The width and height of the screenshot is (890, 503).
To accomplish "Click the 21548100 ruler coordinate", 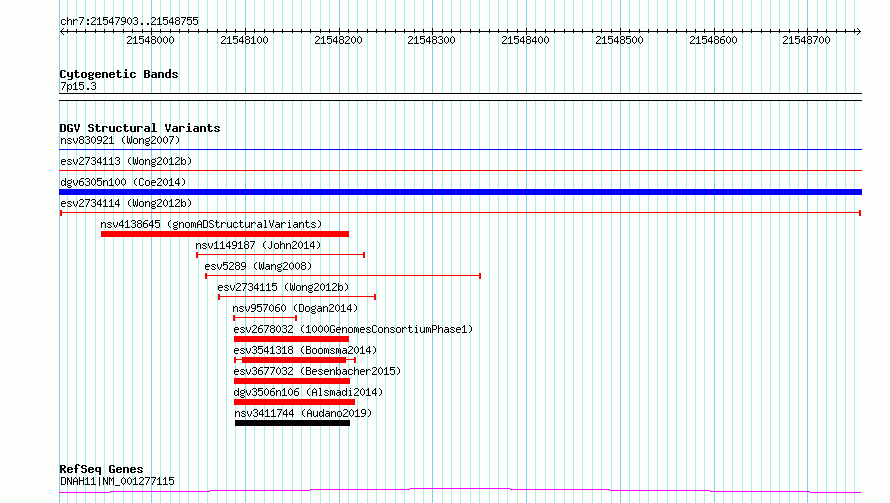I will 244,40.
